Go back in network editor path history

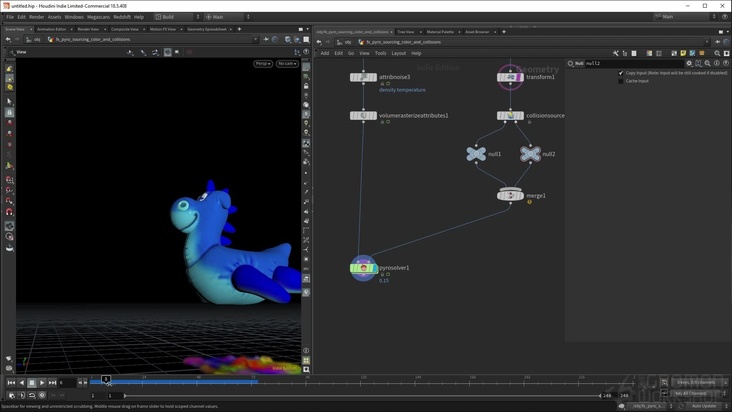click(x=319, y=42)
